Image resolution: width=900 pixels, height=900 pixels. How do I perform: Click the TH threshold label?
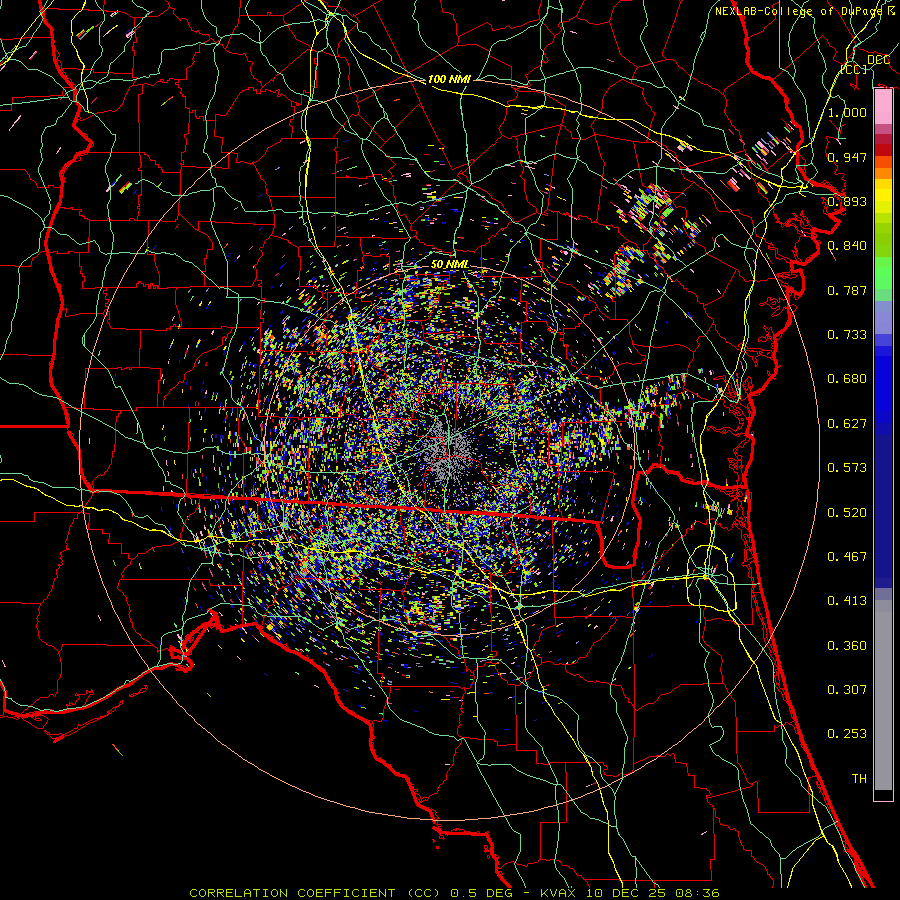tap(859, 779)
